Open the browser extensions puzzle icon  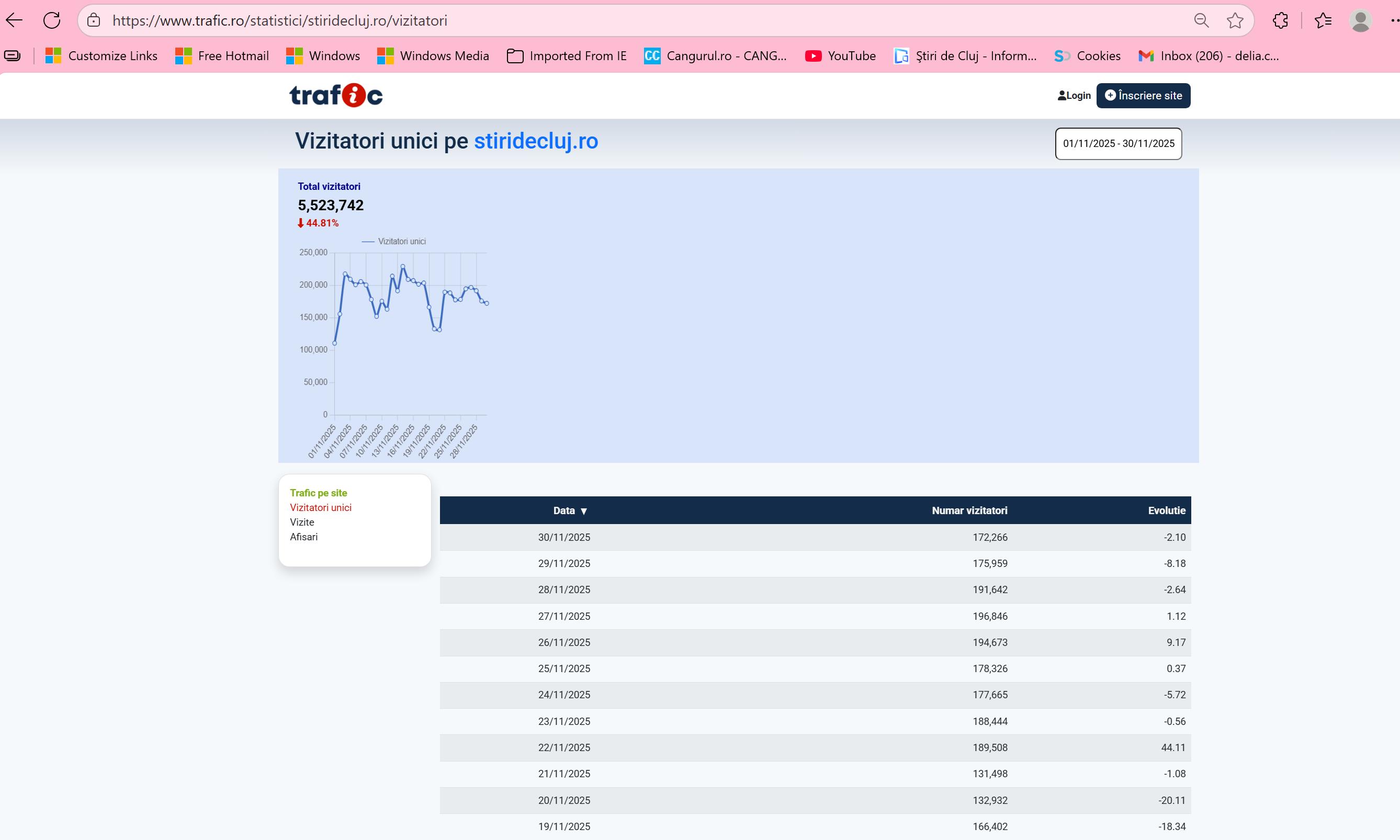tap(1280, 20)
